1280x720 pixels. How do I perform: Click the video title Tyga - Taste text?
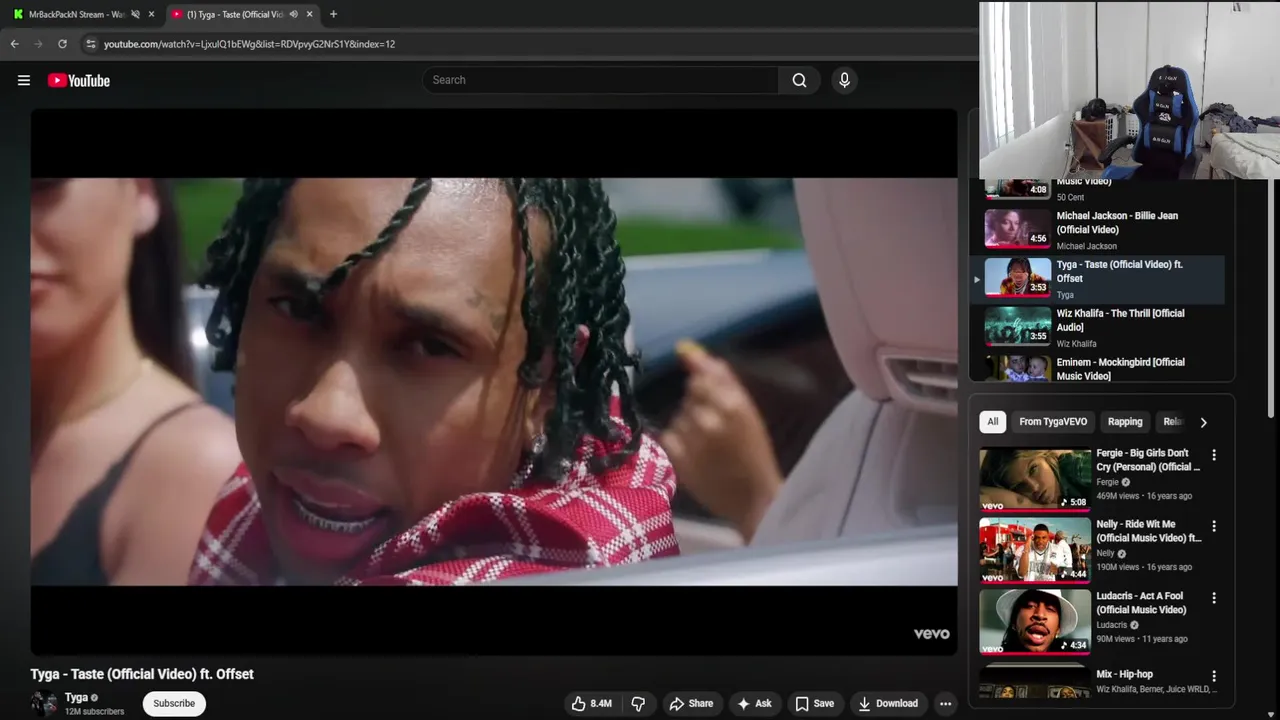tap(142, 674)
